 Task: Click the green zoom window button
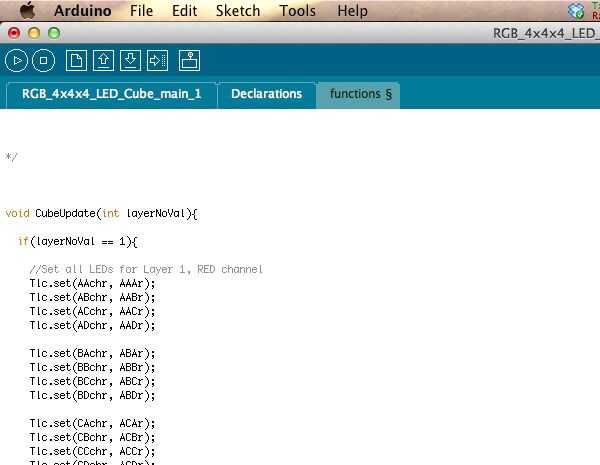click(54, 33)
